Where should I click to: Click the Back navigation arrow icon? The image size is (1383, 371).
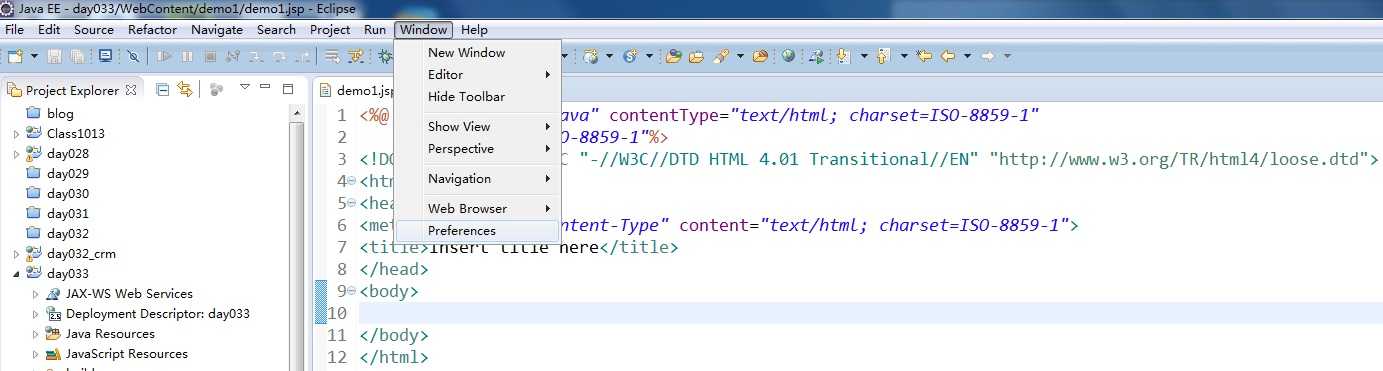947,56
